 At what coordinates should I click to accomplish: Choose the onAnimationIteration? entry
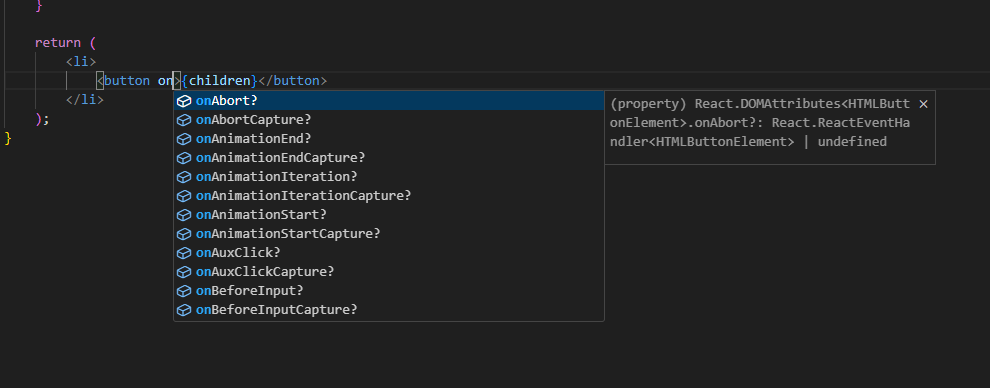tap(389, 177)
